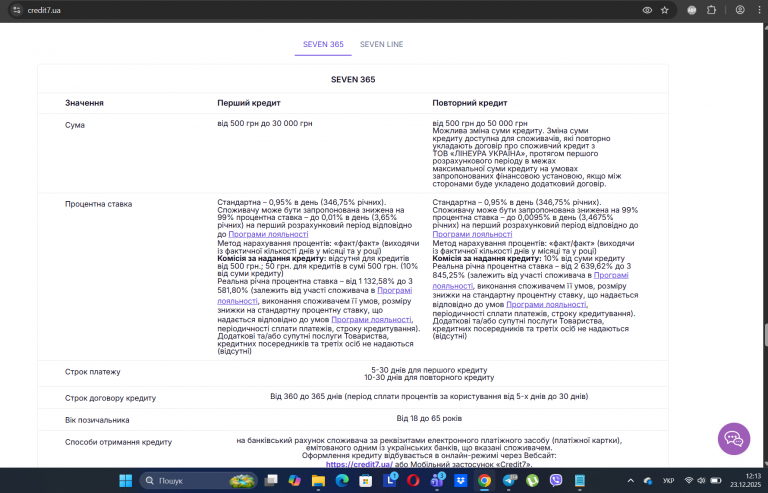This screenshot has width=768, height=493.
Task: Click the 'Значення' column header
Action: 84,103
